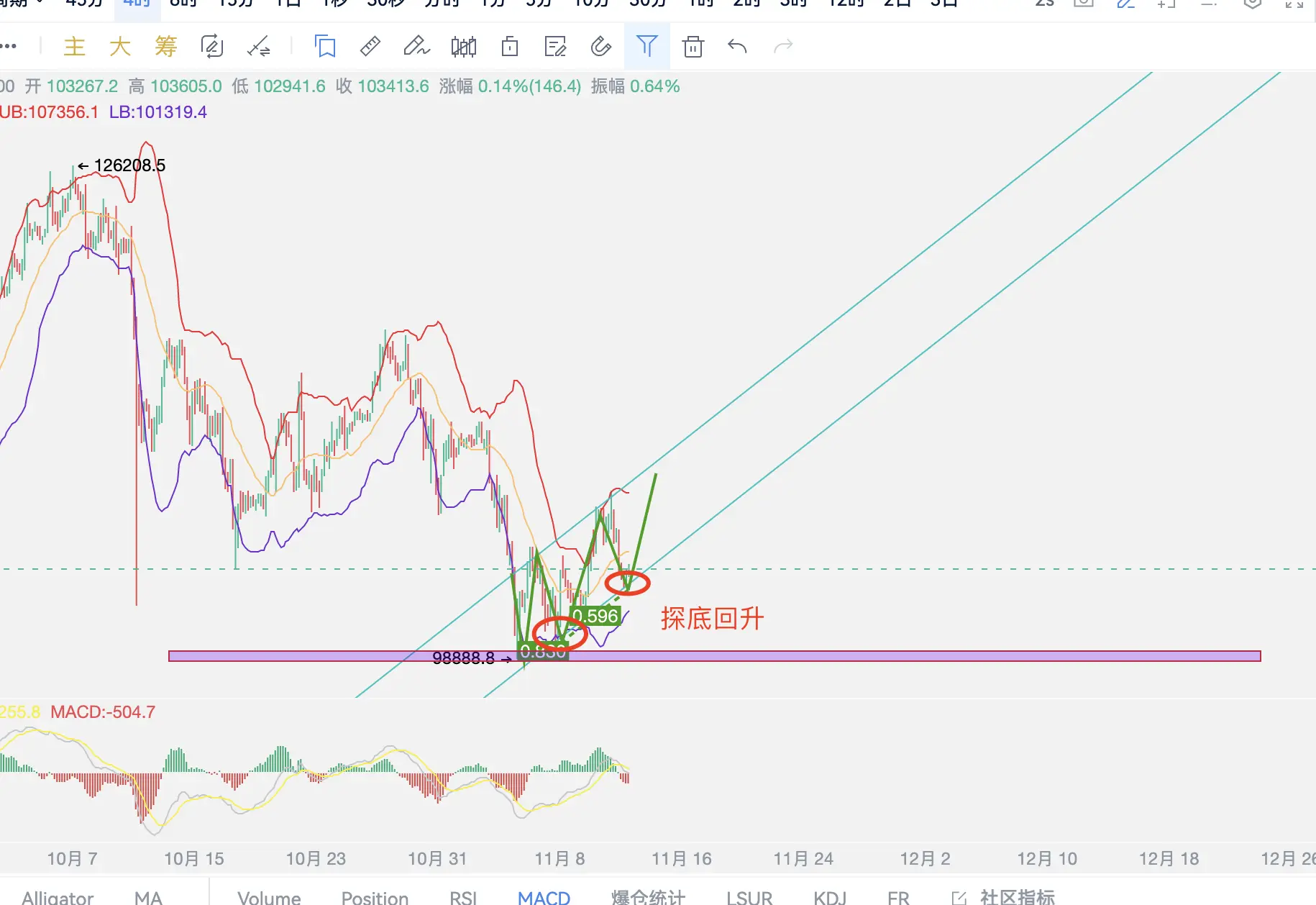Click the 振幅 0.64% amplitude value
1316x905 pixels.
point(636,86)
